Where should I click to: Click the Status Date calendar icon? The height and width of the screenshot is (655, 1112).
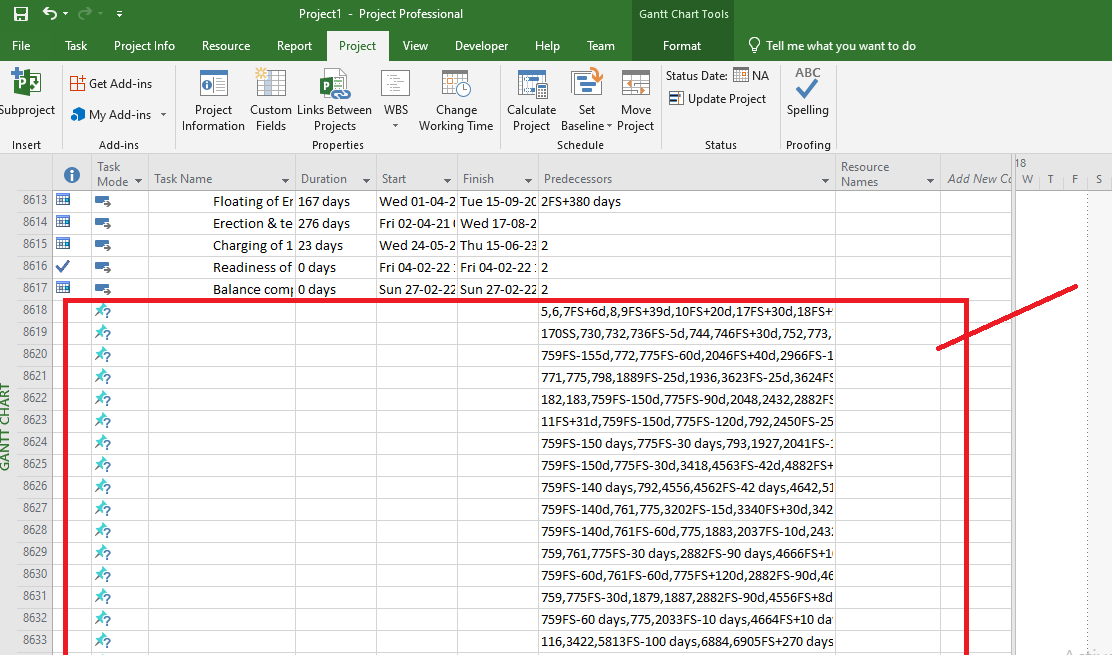[x=740, y=74]
